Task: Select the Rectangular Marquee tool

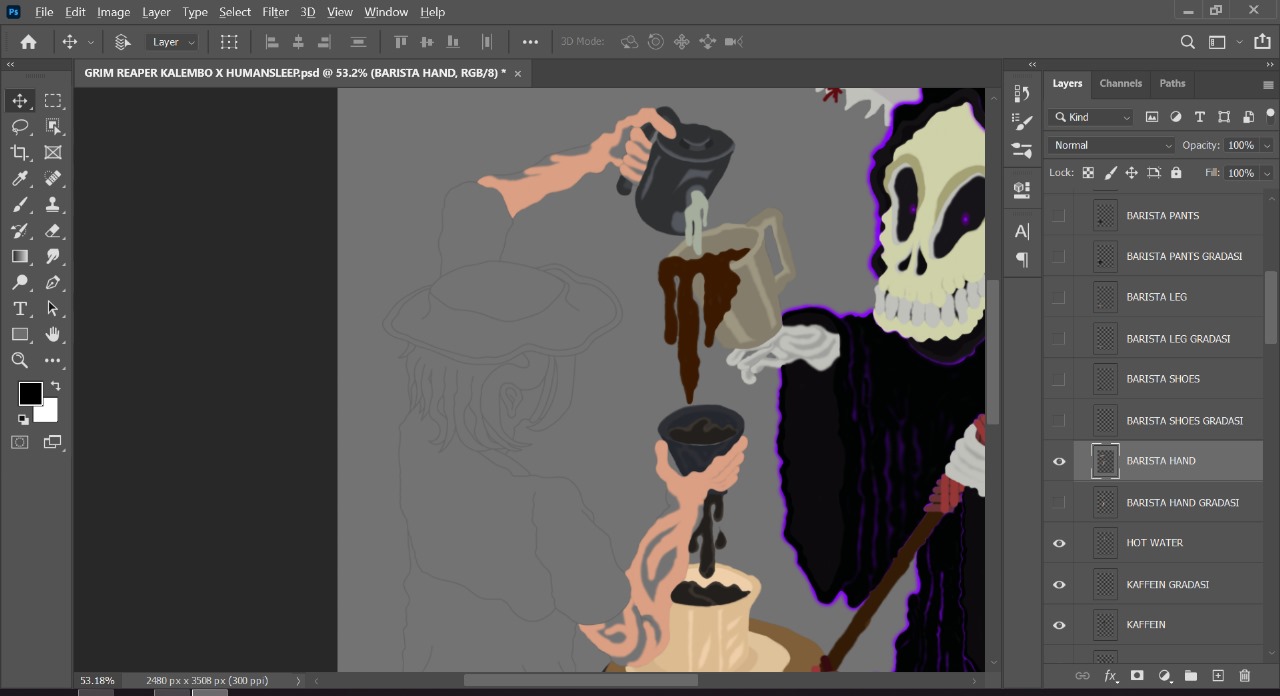Action: 53,101
